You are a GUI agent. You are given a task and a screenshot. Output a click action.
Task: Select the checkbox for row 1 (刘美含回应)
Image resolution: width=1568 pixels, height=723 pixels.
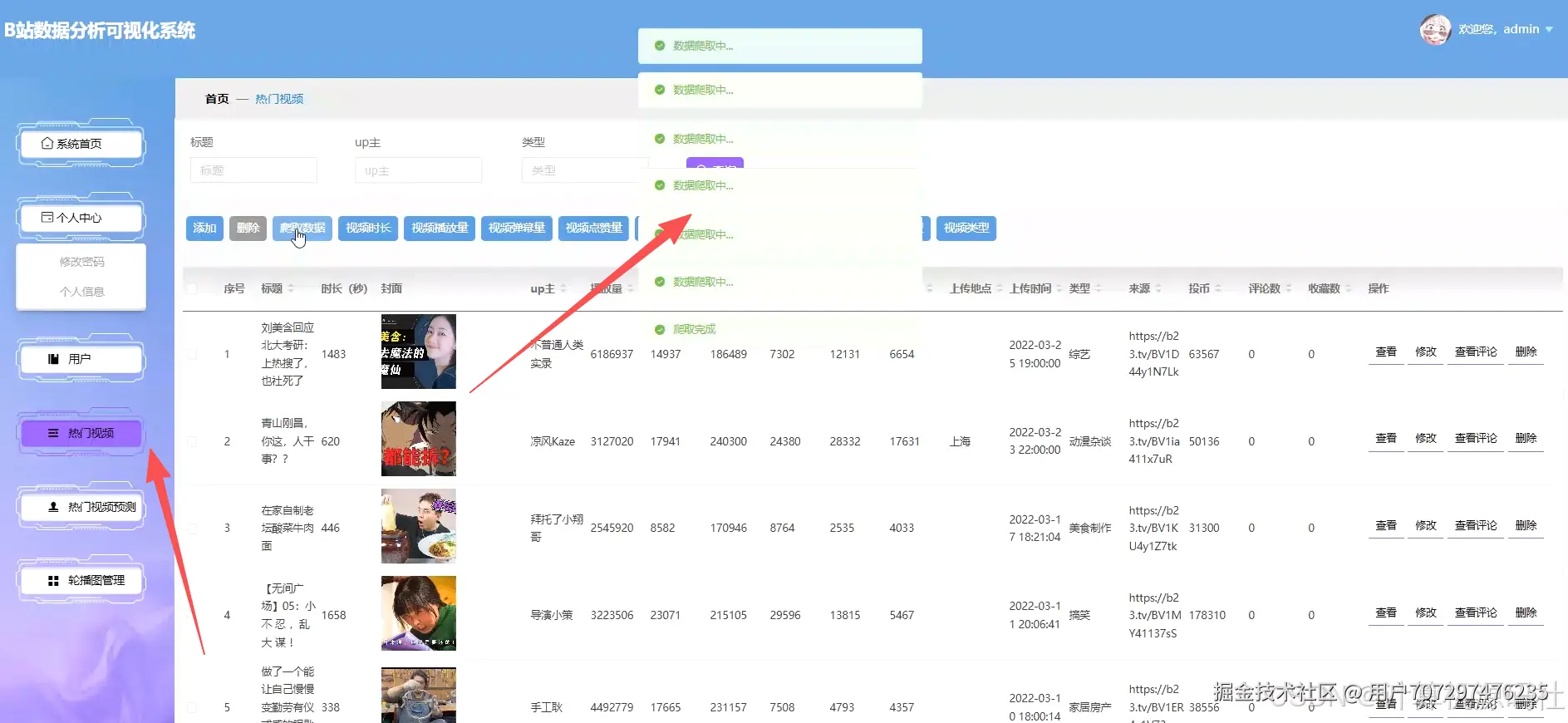192,354
